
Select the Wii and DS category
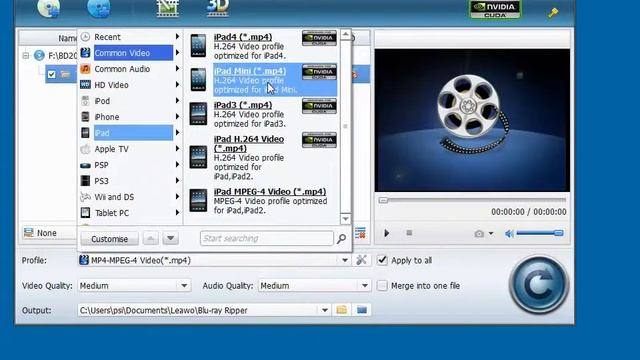tap(130, 197)
